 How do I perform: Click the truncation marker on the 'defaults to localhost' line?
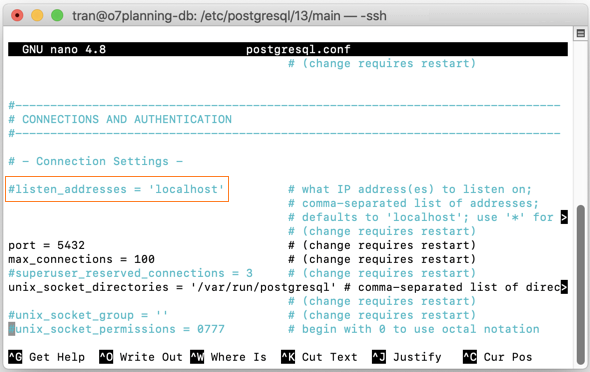(x=564, y=217)
